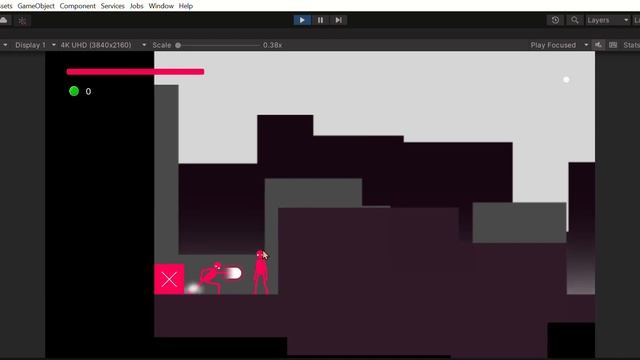Click the standing red enemy figure

261,272
